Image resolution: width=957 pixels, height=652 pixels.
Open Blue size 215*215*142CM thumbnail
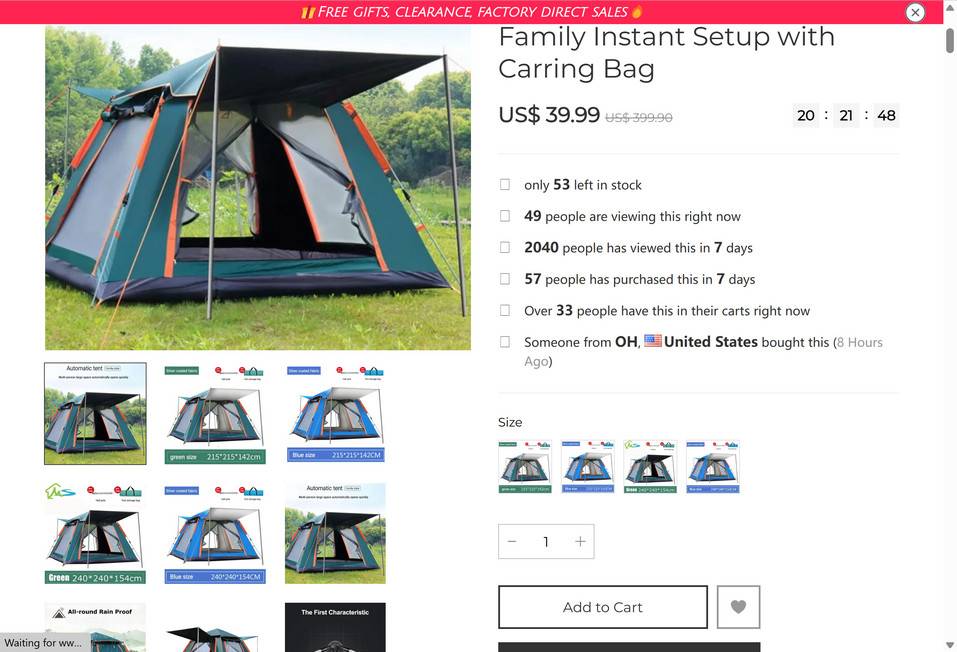pyautogui.click(x=335, y=413)
